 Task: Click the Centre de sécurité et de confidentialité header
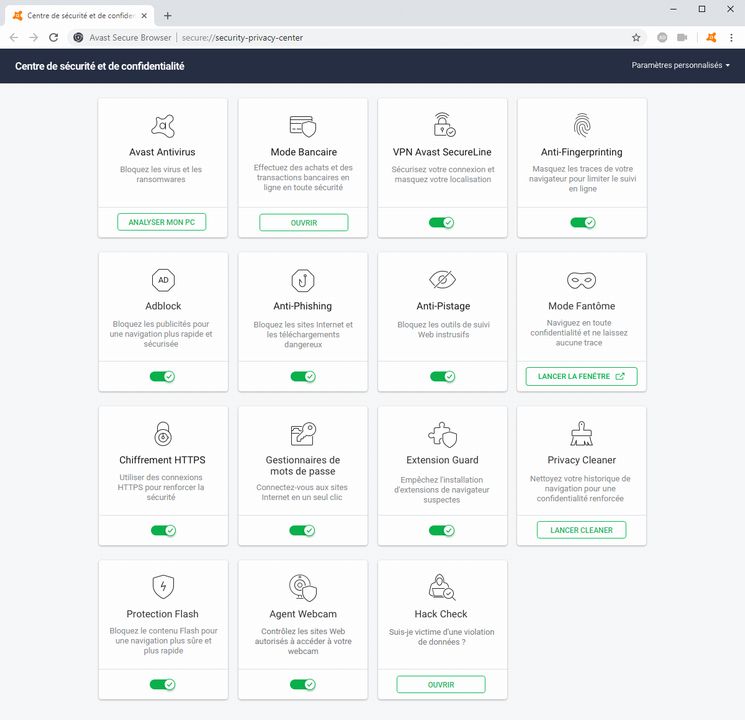(100, 66)
